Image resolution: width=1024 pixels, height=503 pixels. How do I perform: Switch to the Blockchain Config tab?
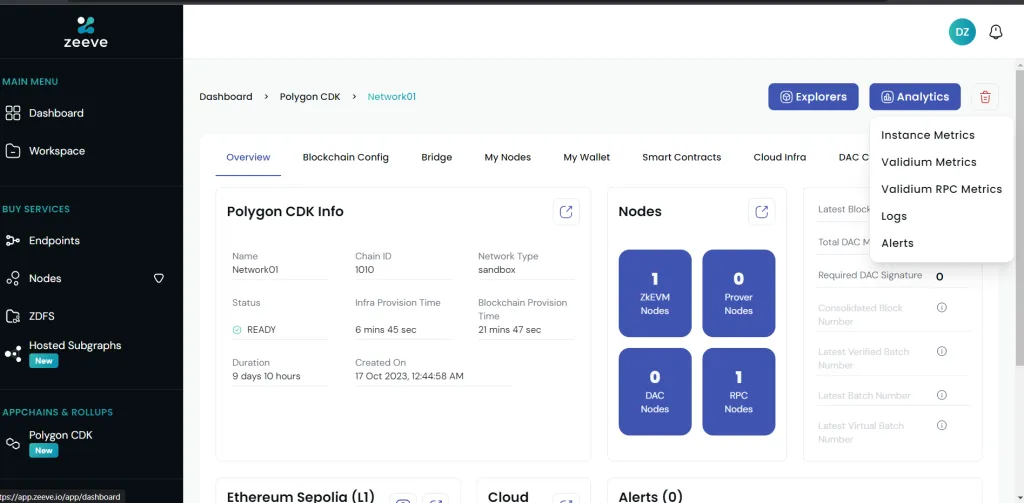345,157
